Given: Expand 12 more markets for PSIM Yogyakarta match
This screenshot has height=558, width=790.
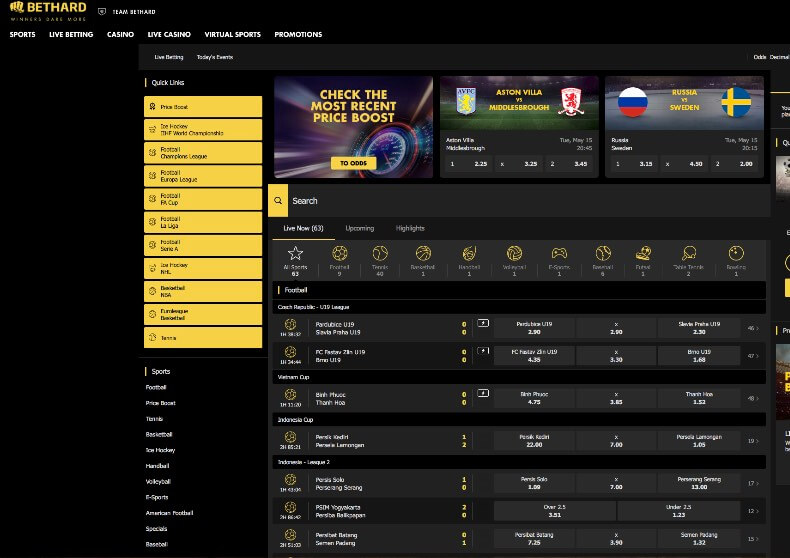Looking at the screenshot, I should (753, 511).
